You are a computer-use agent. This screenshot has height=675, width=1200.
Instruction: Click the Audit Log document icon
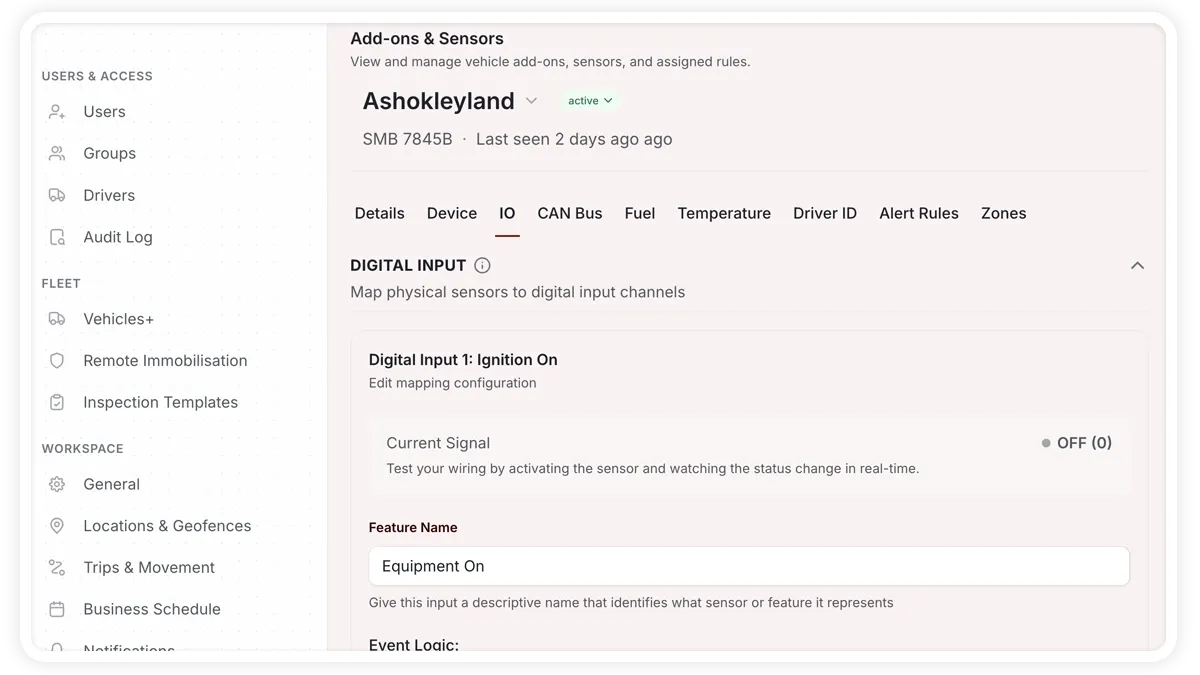point(57,238)
